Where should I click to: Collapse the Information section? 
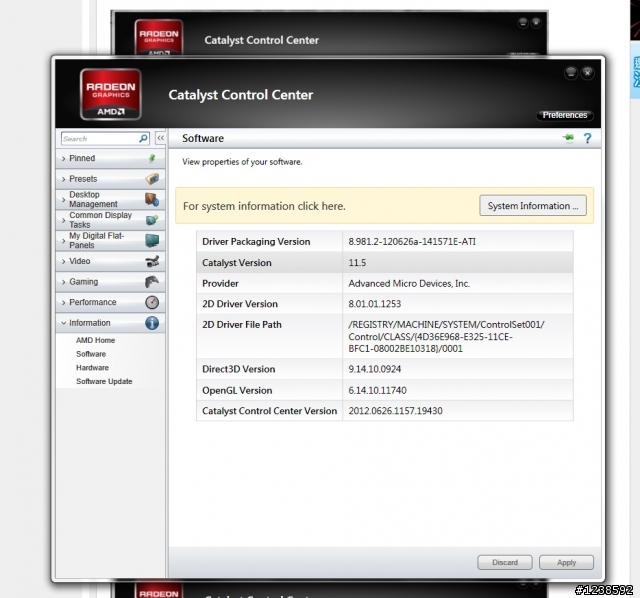pos(110,323)
